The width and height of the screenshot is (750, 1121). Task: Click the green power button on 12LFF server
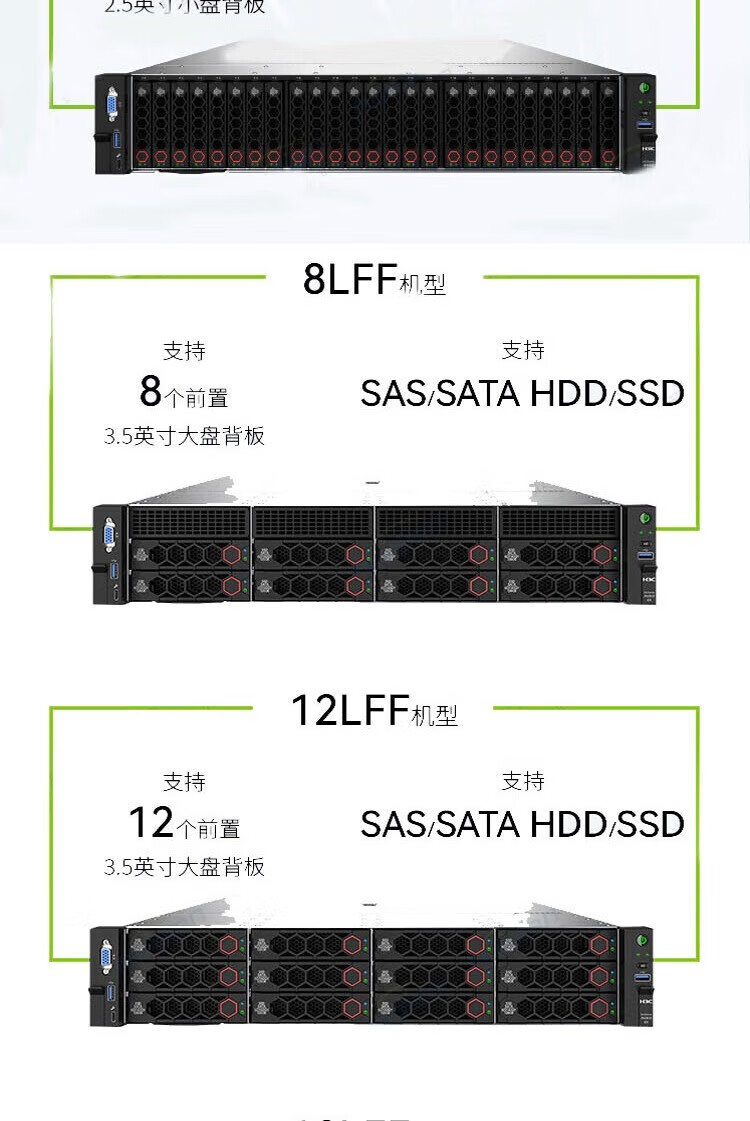pos(641,940)
